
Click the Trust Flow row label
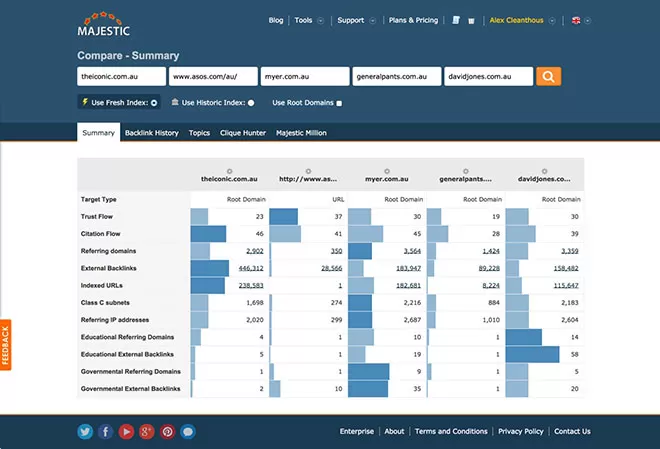click(x=97, y=216)
